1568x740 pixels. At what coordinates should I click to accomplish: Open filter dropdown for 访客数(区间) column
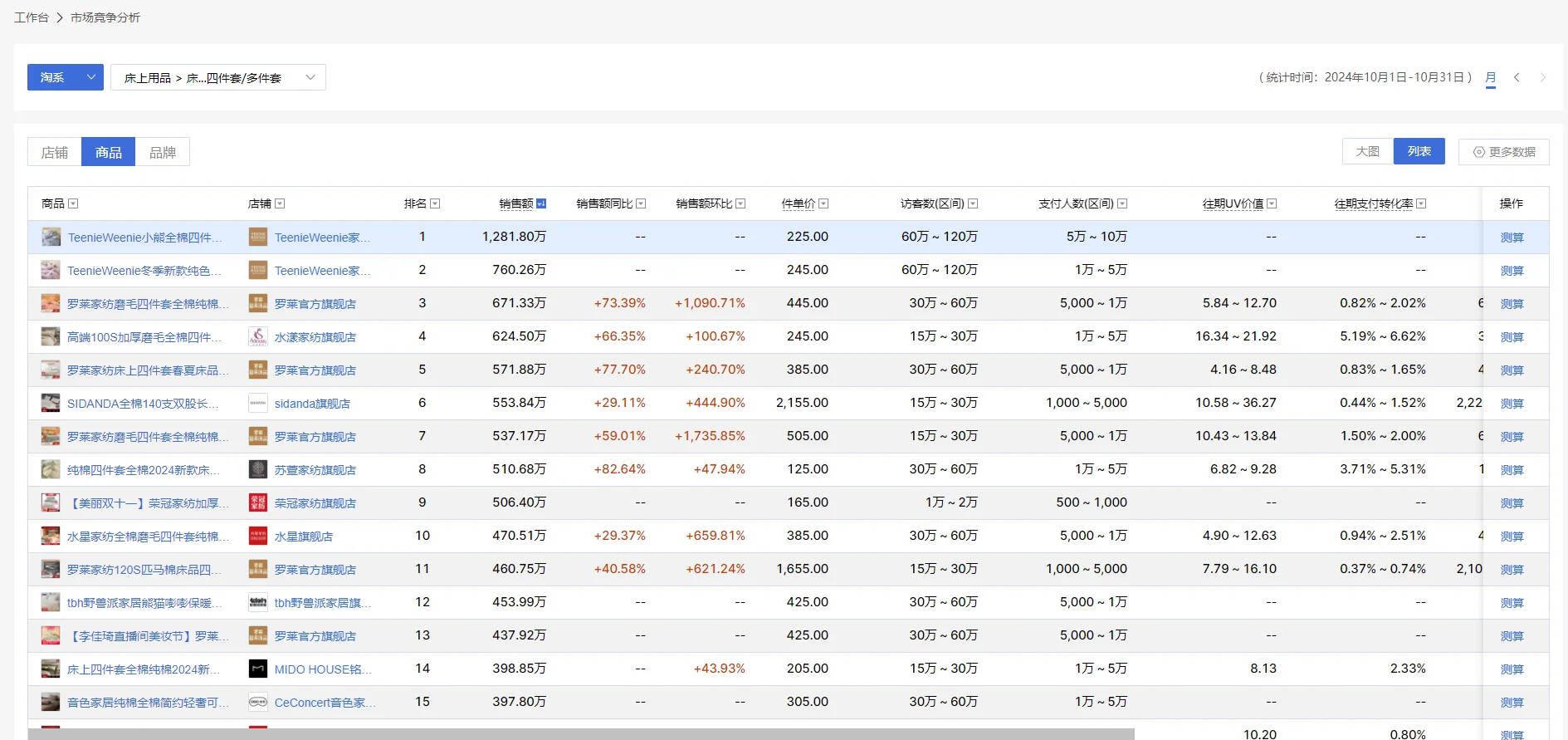(973, 203)
